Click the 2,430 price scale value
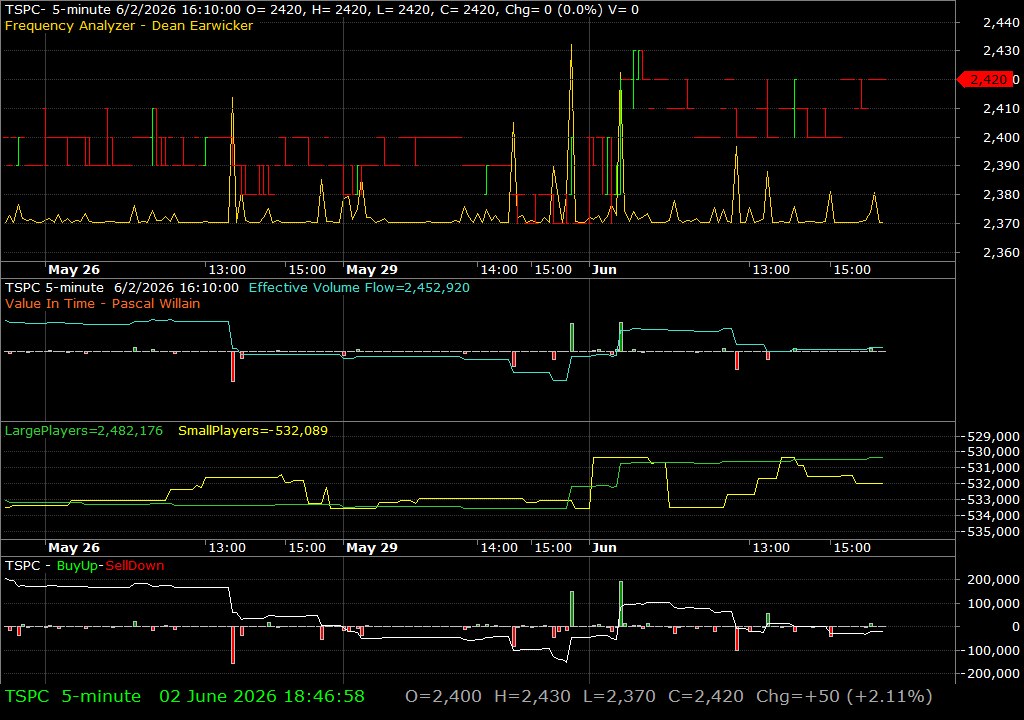Viewport: 1024px width, 720px height. [x=1001, y=51]
